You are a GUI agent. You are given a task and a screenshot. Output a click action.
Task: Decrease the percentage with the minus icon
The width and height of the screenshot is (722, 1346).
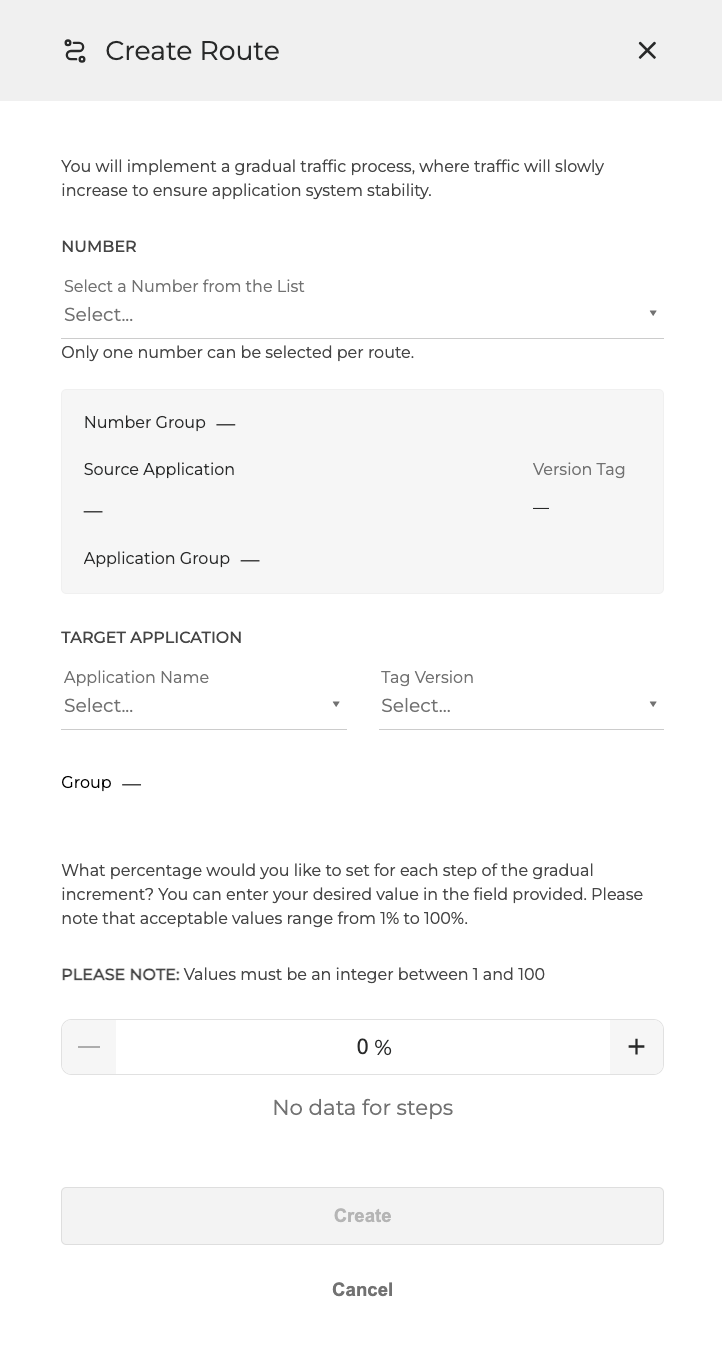tap(89, 1047)
